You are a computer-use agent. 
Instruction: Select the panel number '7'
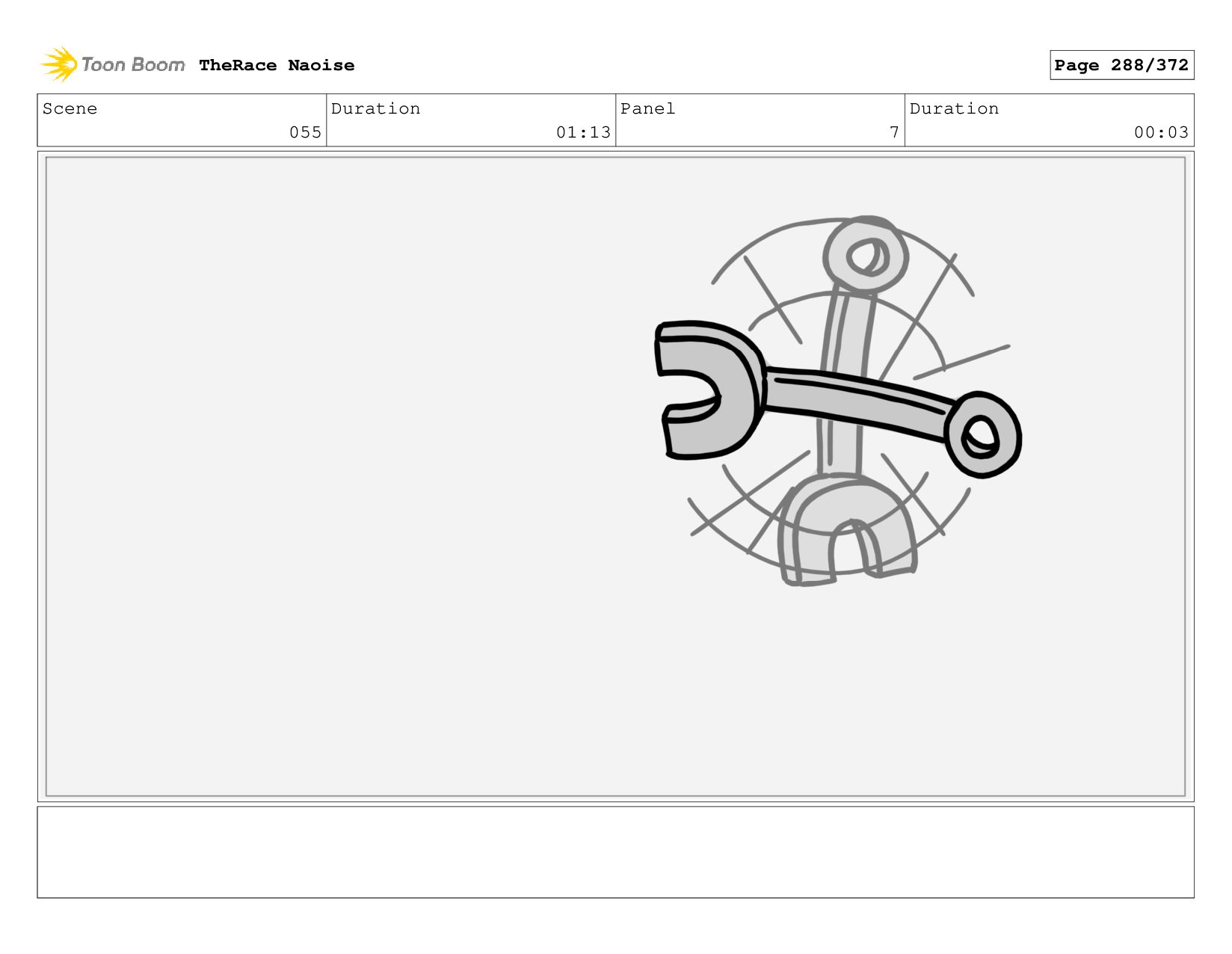tap(894, 132)
